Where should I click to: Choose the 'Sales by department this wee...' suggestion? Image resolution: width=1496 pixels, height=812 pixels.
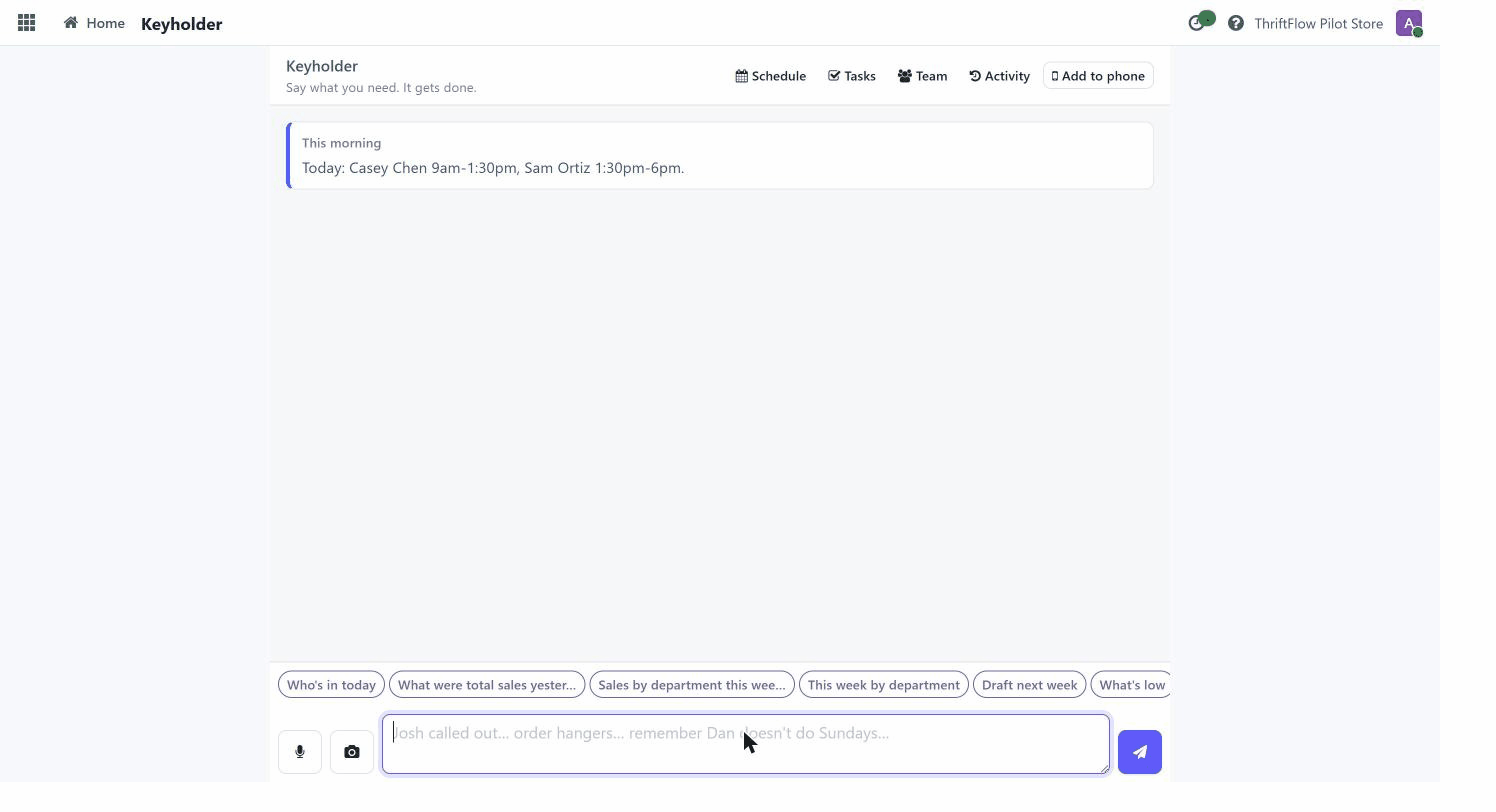point(692,685)
